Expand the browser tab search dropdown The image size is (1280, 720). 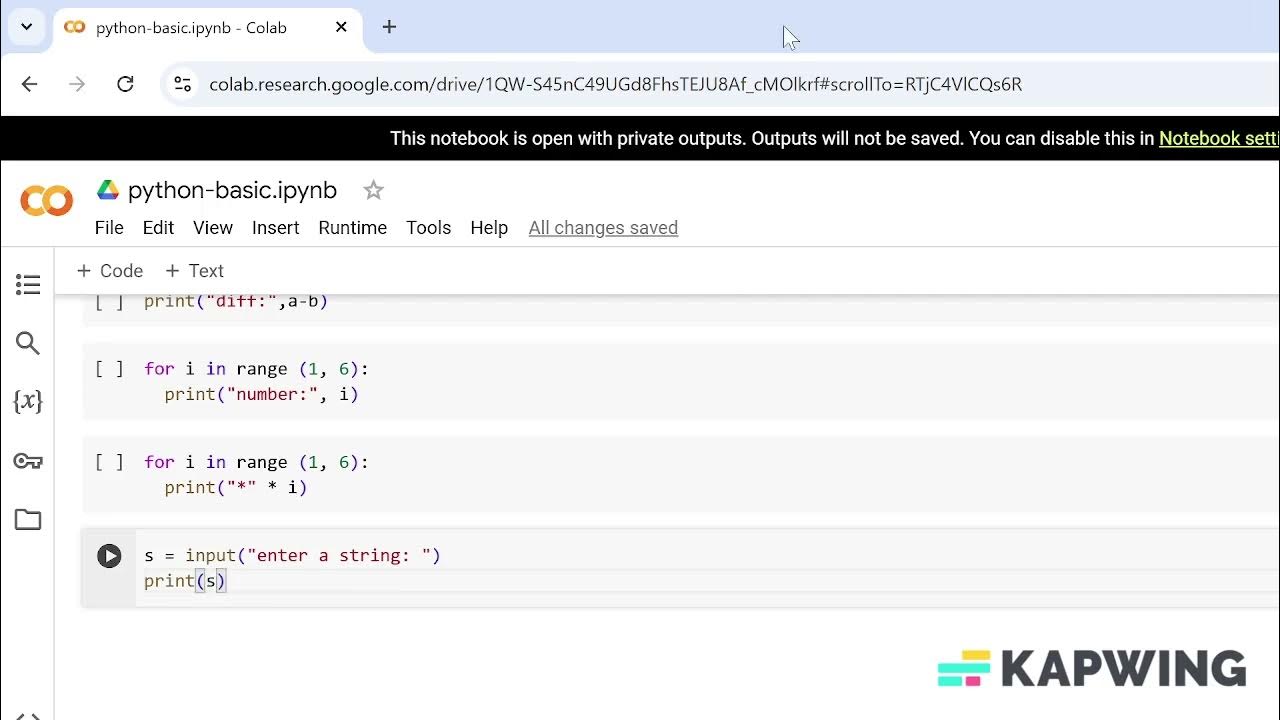pos(27,27)
